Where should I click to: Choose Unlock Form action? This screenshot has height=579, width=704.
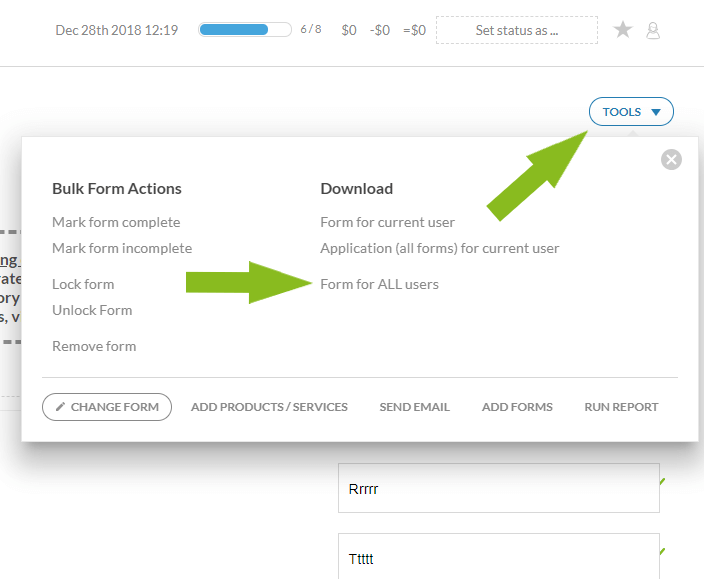point(92,310)
